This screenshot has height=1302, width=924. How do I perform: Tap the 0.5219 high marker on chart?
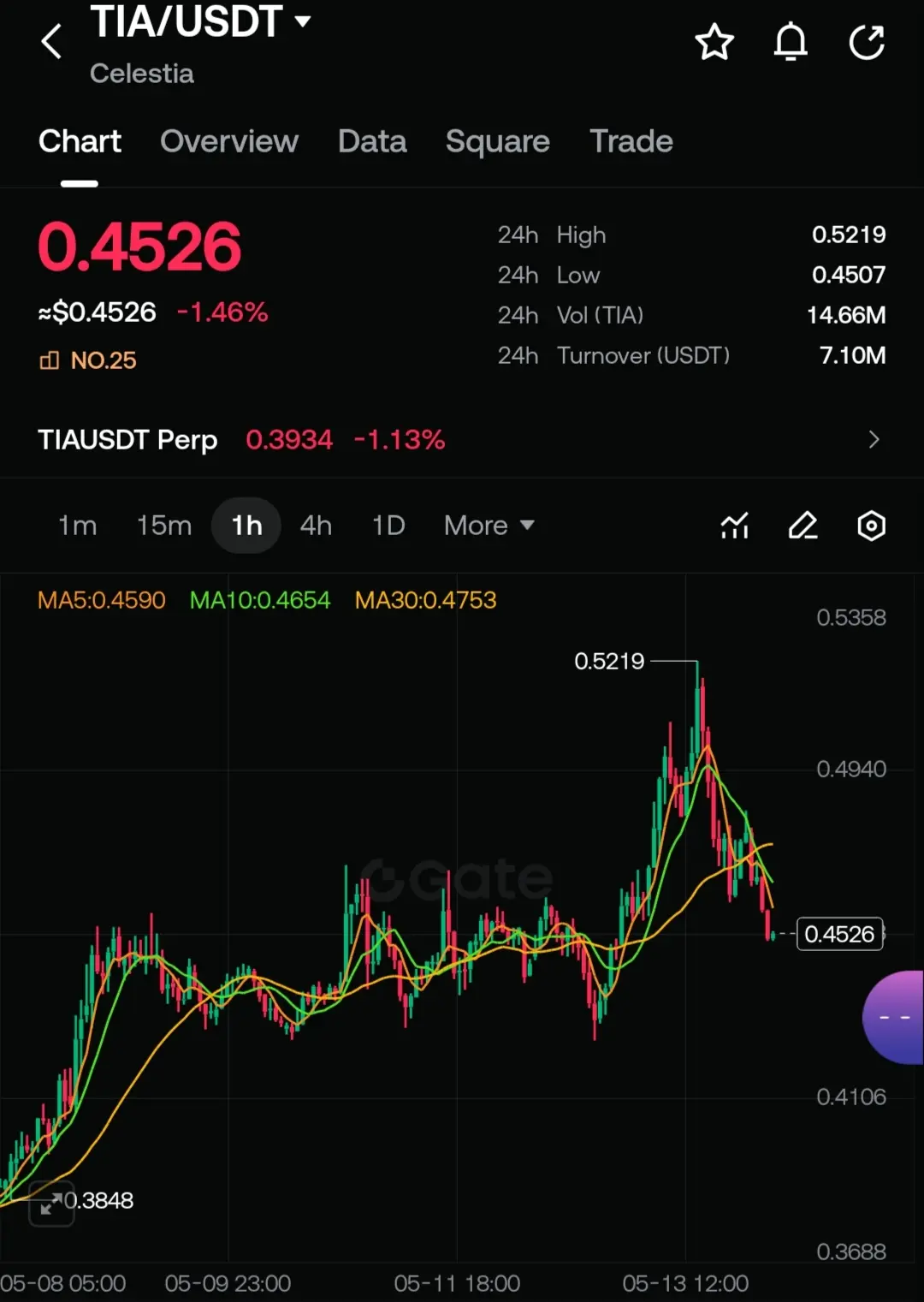609,661
